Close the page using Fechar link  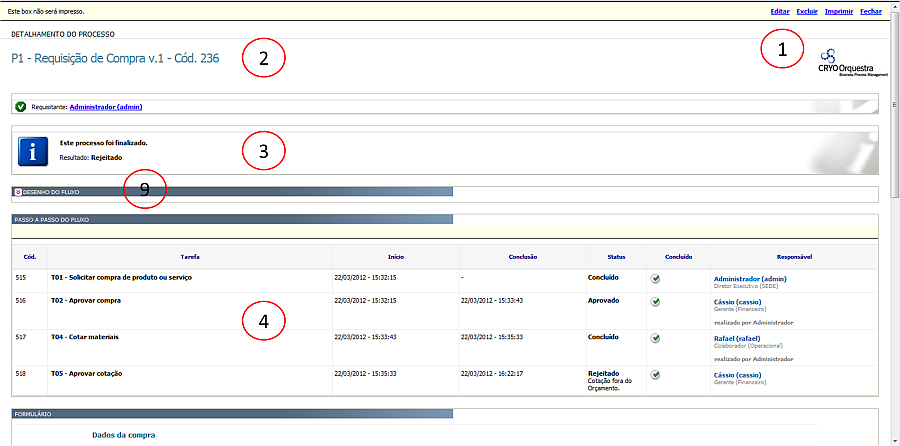coord(870,11)
